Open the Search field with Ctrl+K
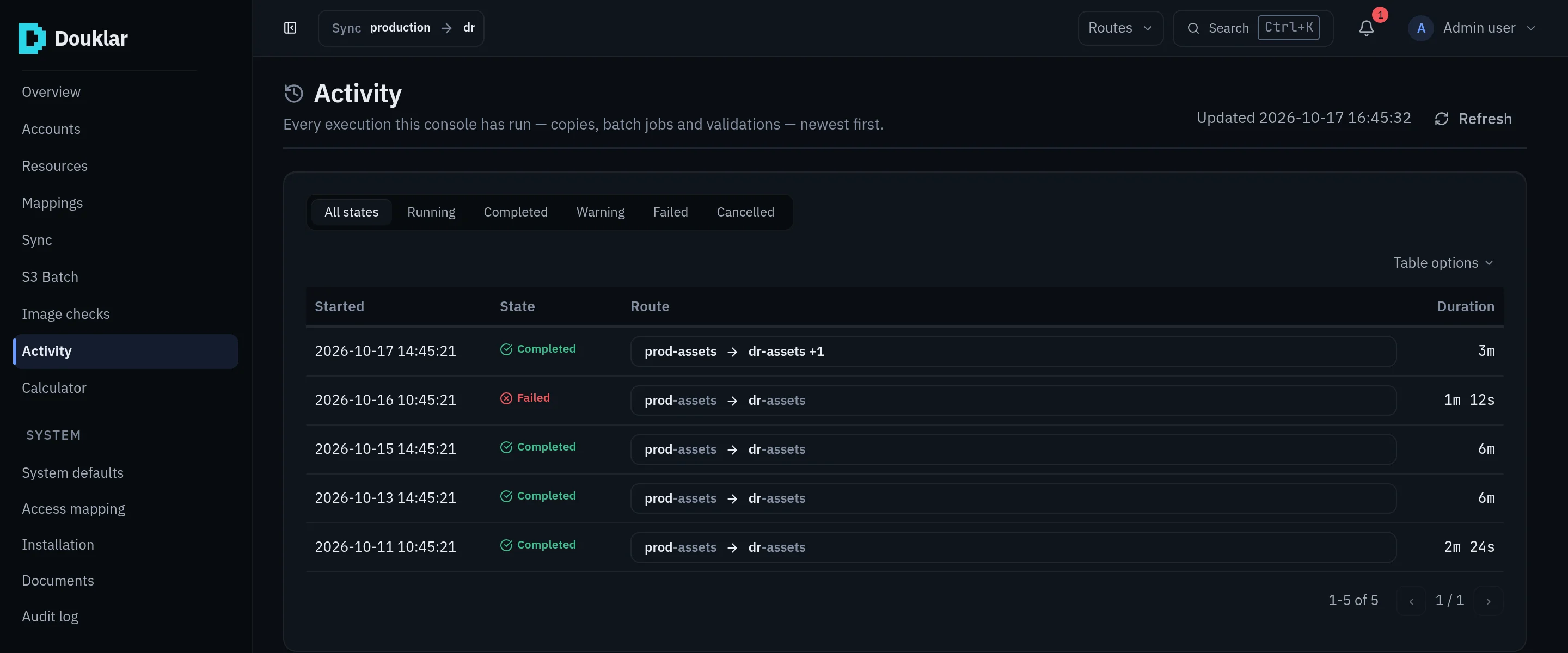Screen dimensions: 1568x653 pyautogui.click(x=1253, y=28)
